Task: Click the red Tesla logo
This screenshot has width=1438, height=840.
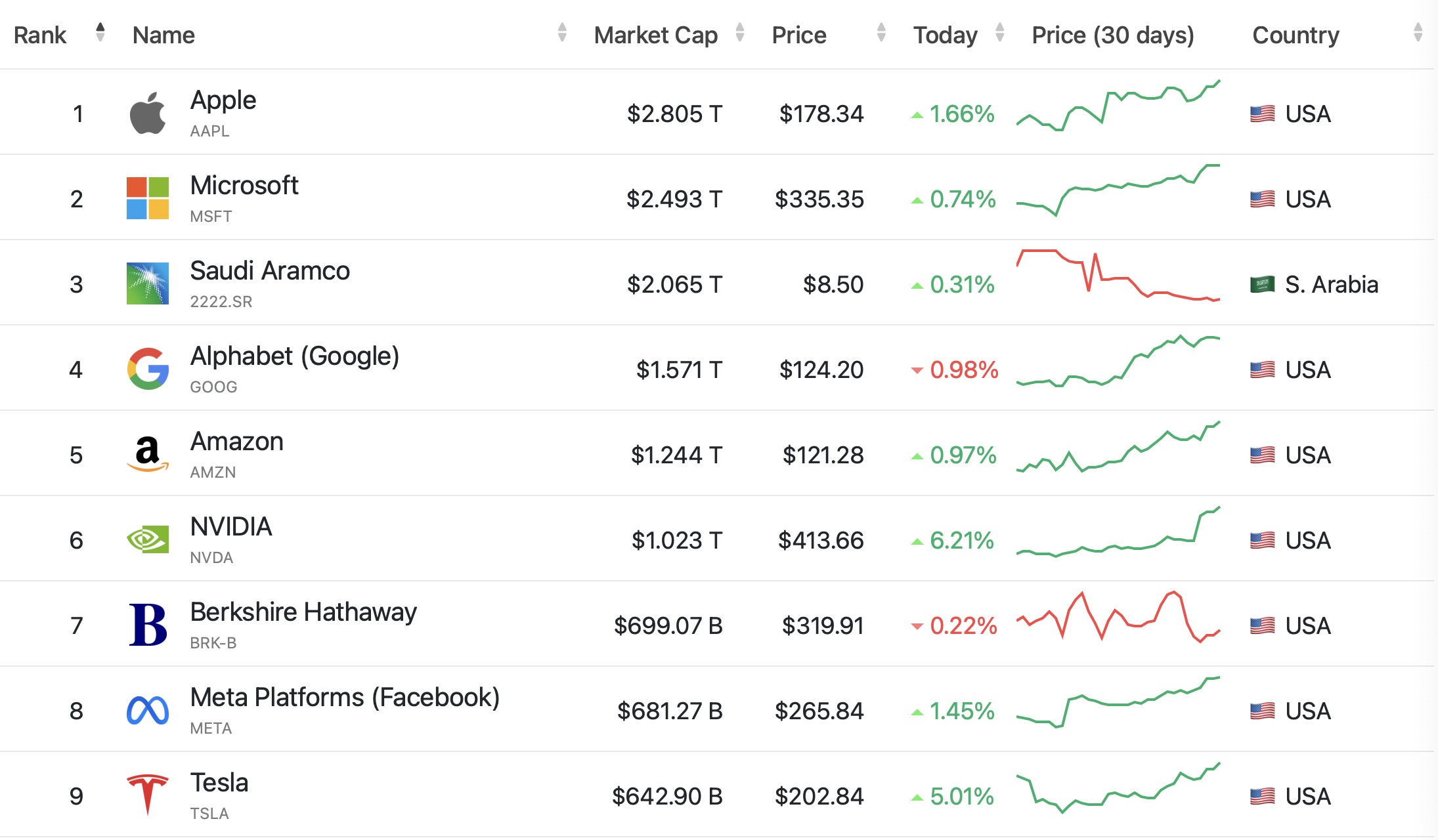Action: (x=148, y=794)
